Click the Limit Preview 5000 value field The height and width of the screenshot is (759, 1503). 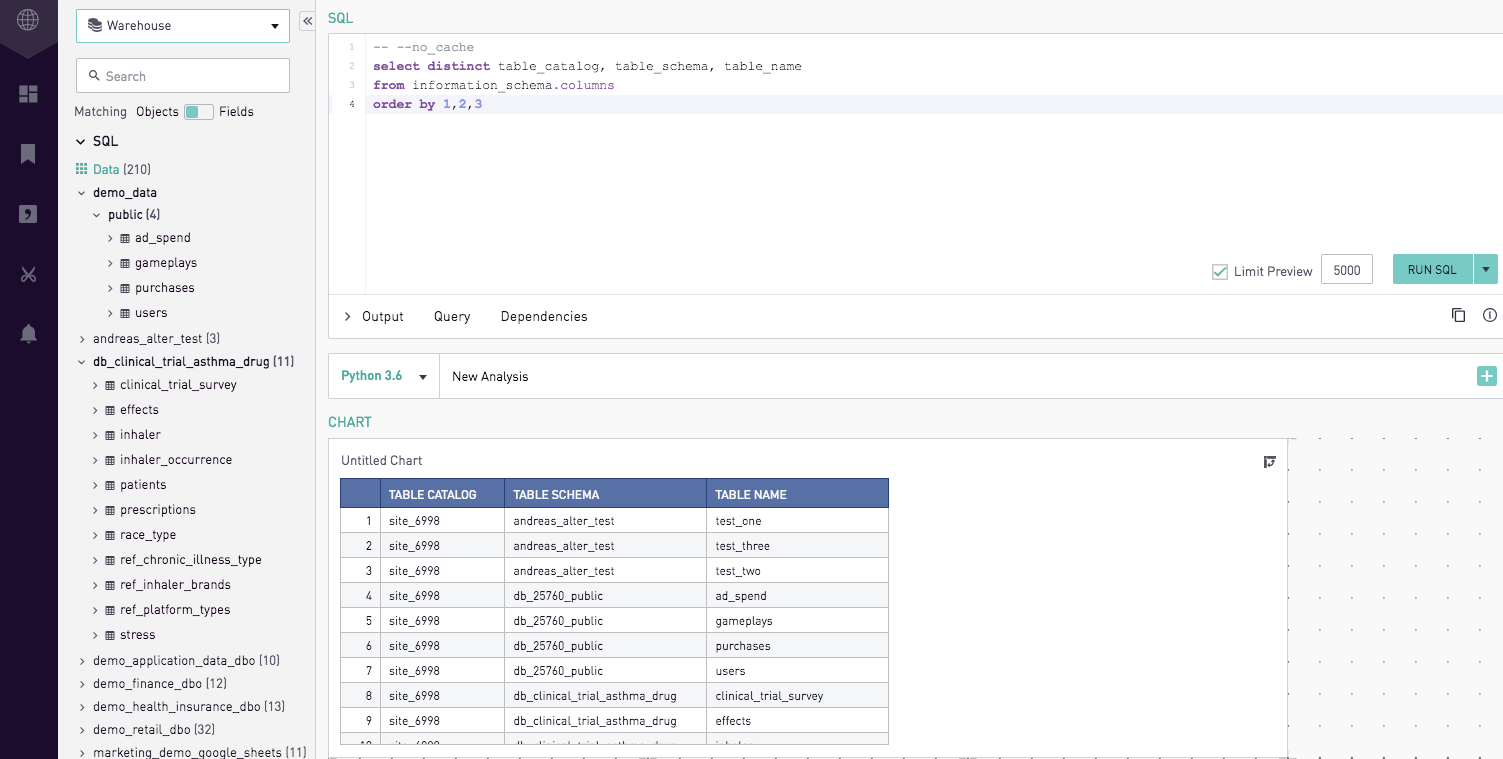1347,270
